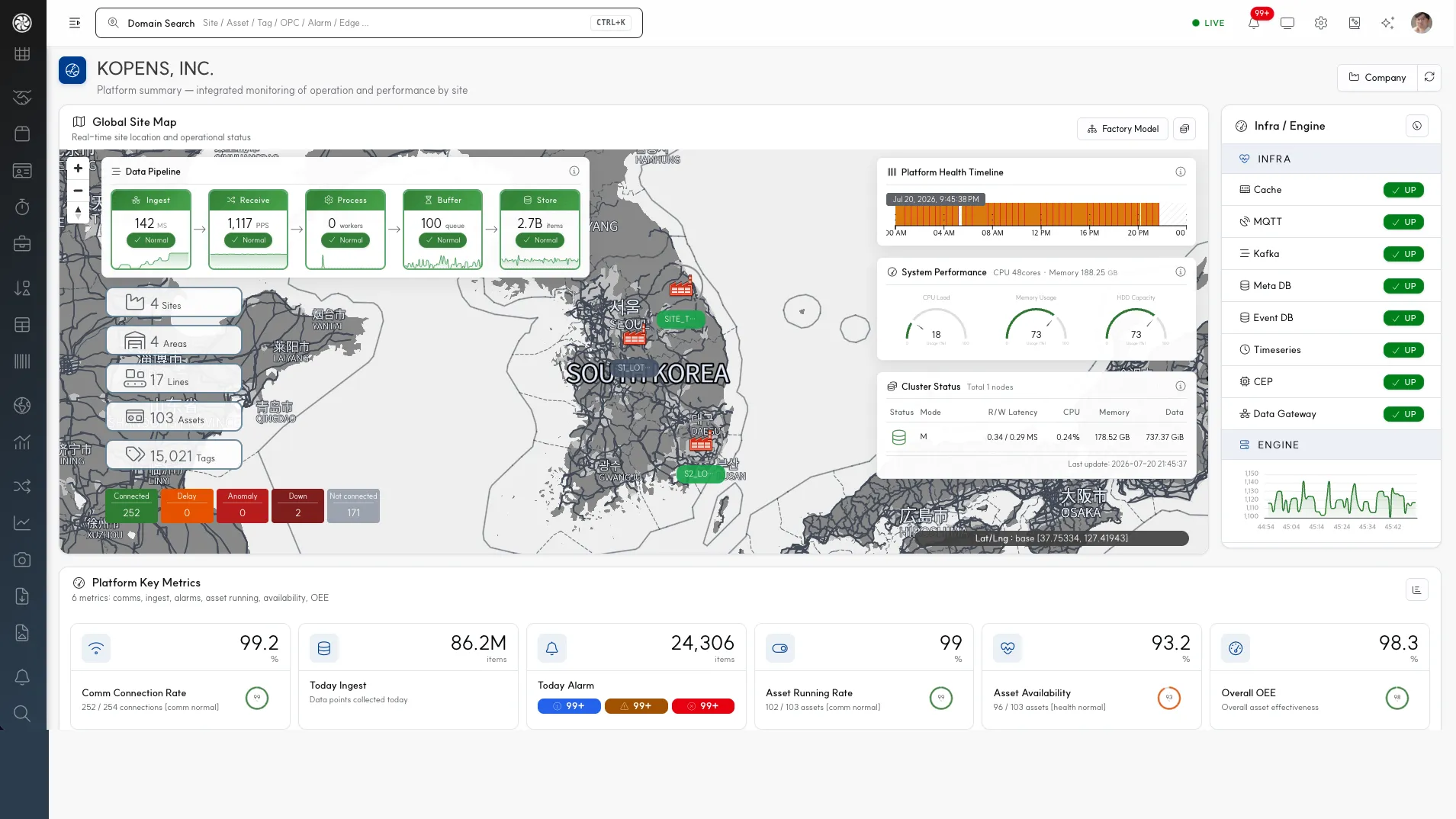Click the barcode icon in left sidebar
Viewport: 1456px width, 819px height.
point(22,361)
